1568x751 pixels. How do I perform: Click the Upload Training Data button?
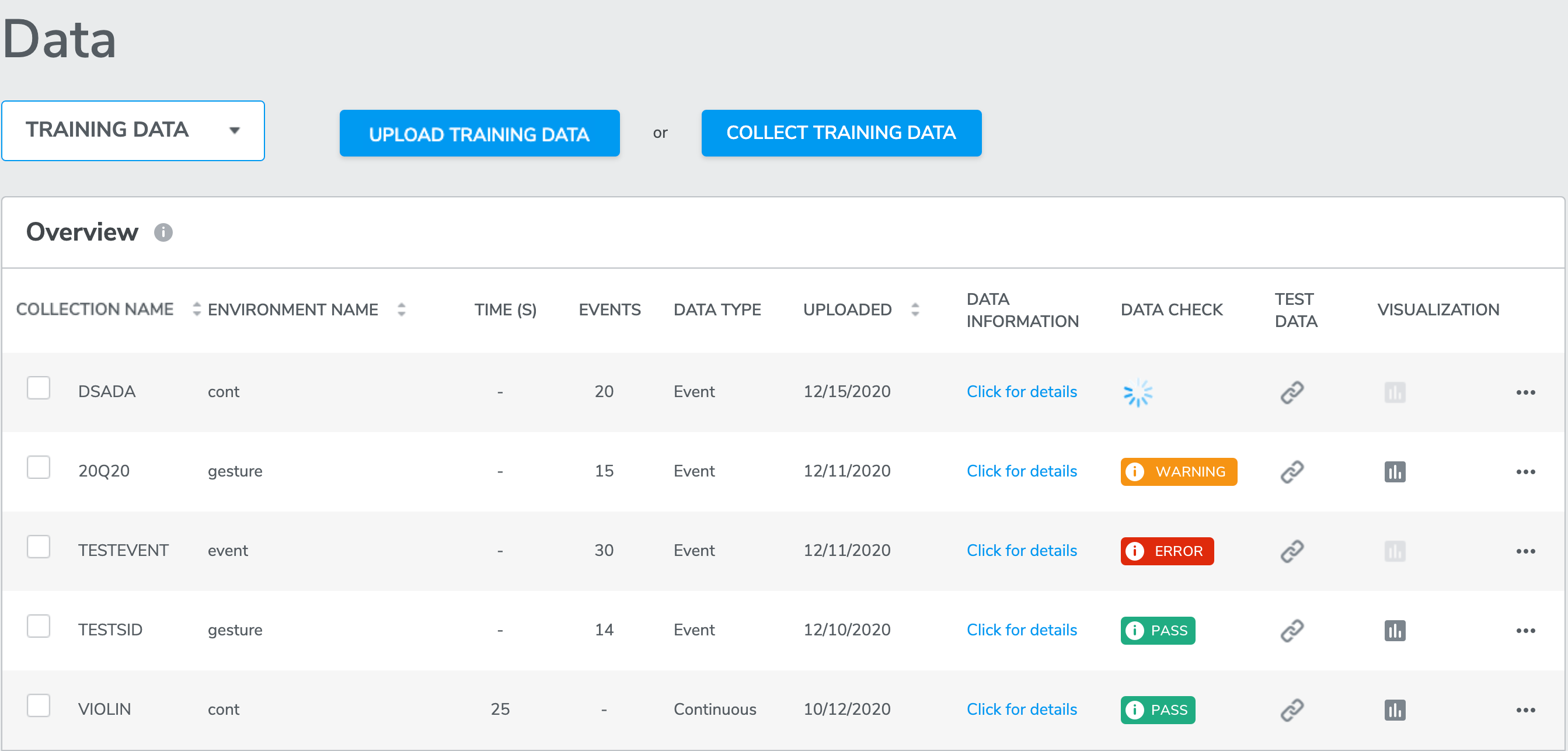pos(479,133)
